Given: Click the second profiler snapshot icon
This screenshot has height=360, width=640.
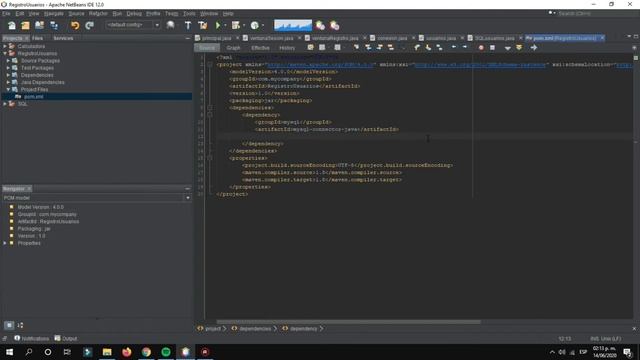Looking at the screenshot, I should point(335,25).
